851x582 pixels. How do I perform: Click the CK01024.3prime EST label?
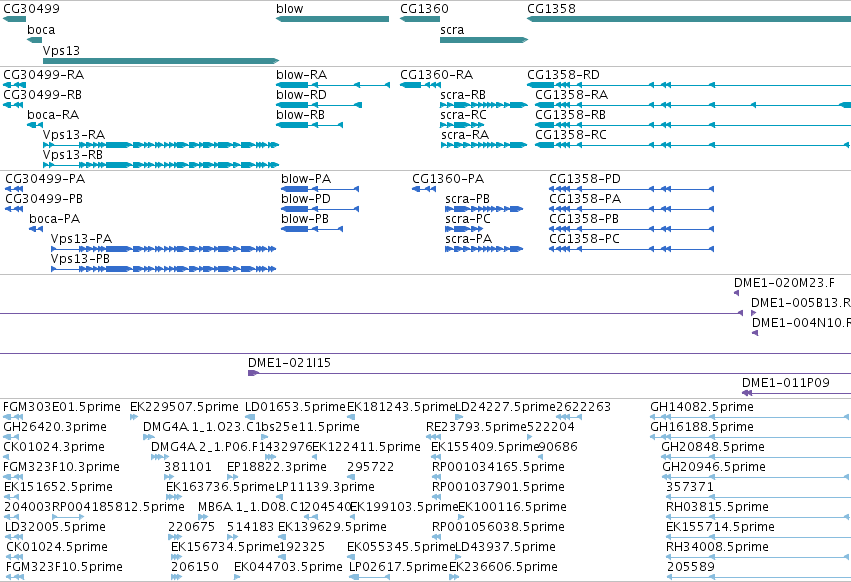click(x=54, y=447)
